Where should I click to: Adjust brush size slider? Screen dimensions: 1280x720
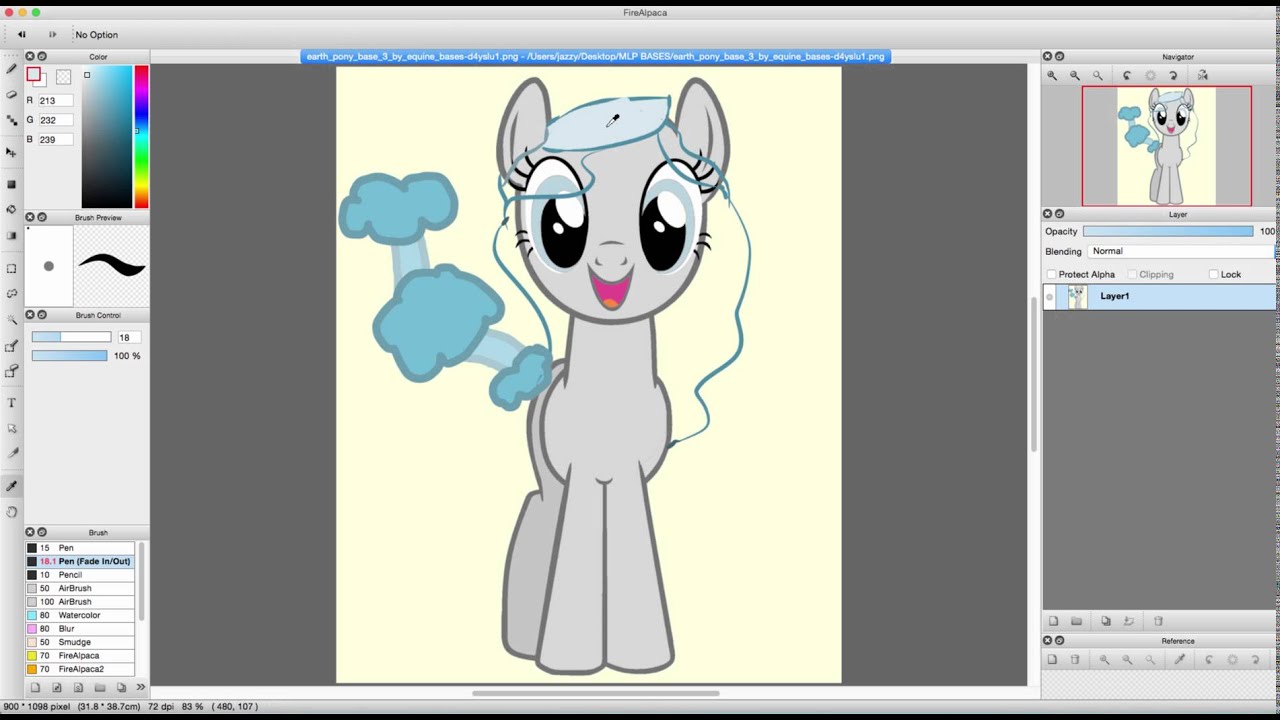pyautogui.click(x=71, y=337)
